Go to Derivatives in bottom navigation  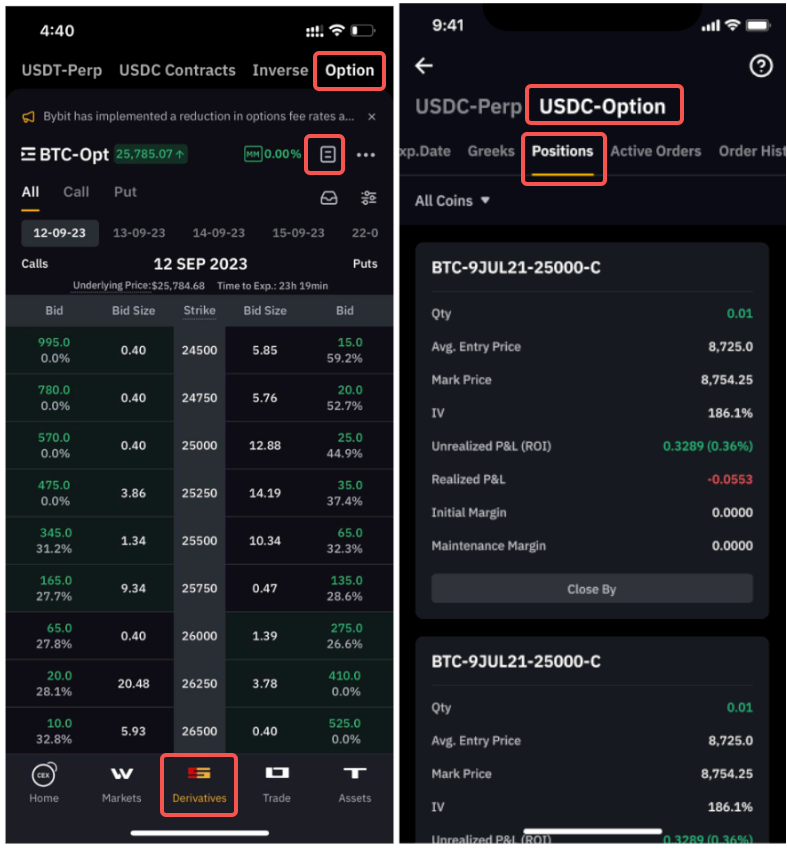click(199, 784)
